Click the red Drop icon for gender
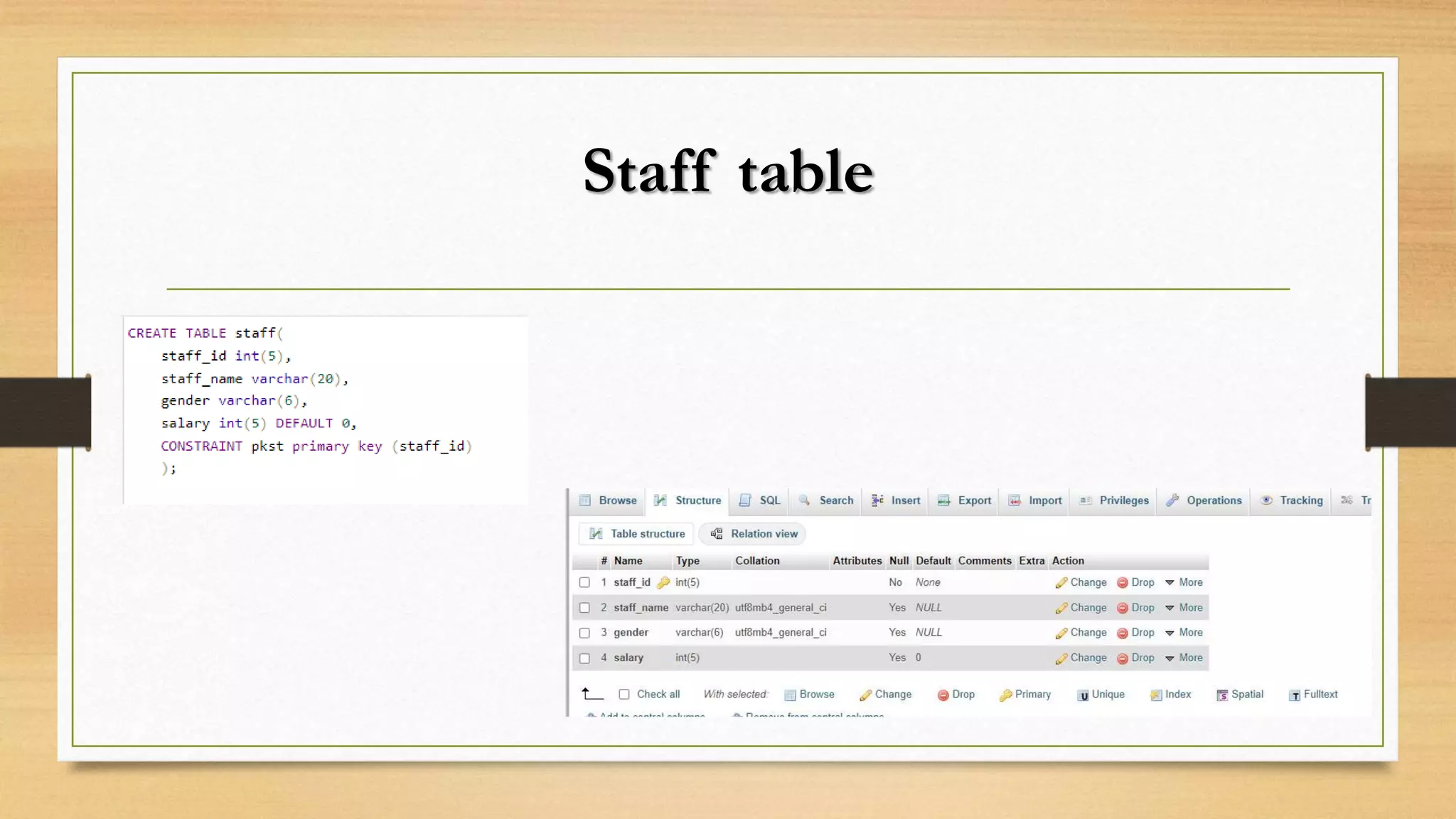This screenshot has width=1456, height=819. [x=1123, y=633]
